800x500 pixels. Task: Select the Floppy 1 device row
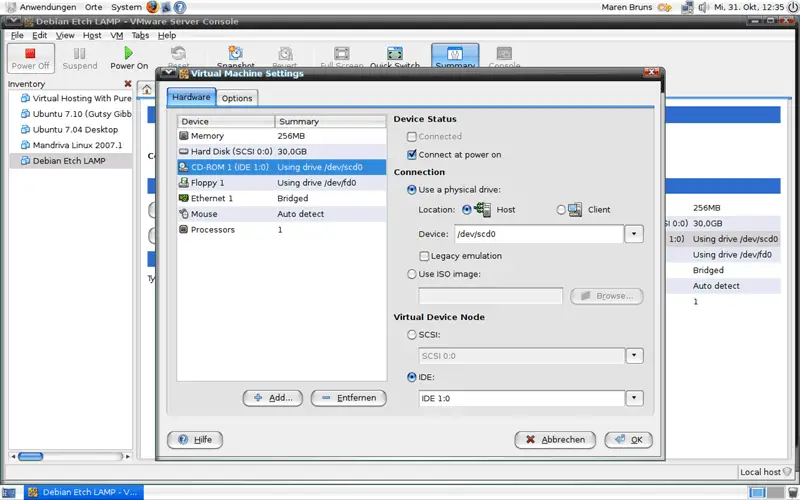pos(281,183)
